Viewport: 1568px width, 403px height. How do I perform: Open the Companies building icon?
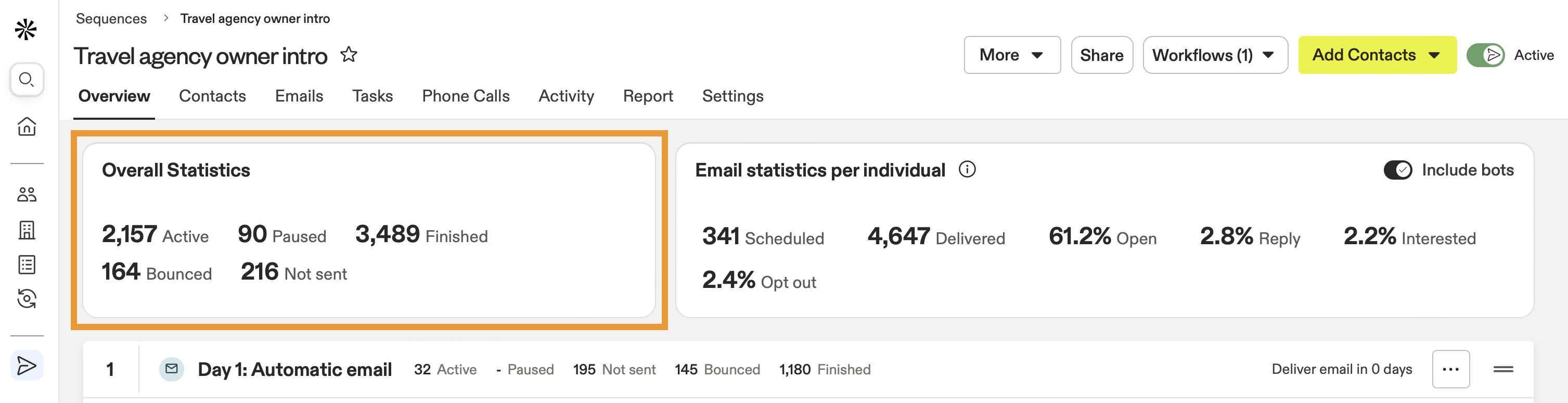(x=27, y=230)
